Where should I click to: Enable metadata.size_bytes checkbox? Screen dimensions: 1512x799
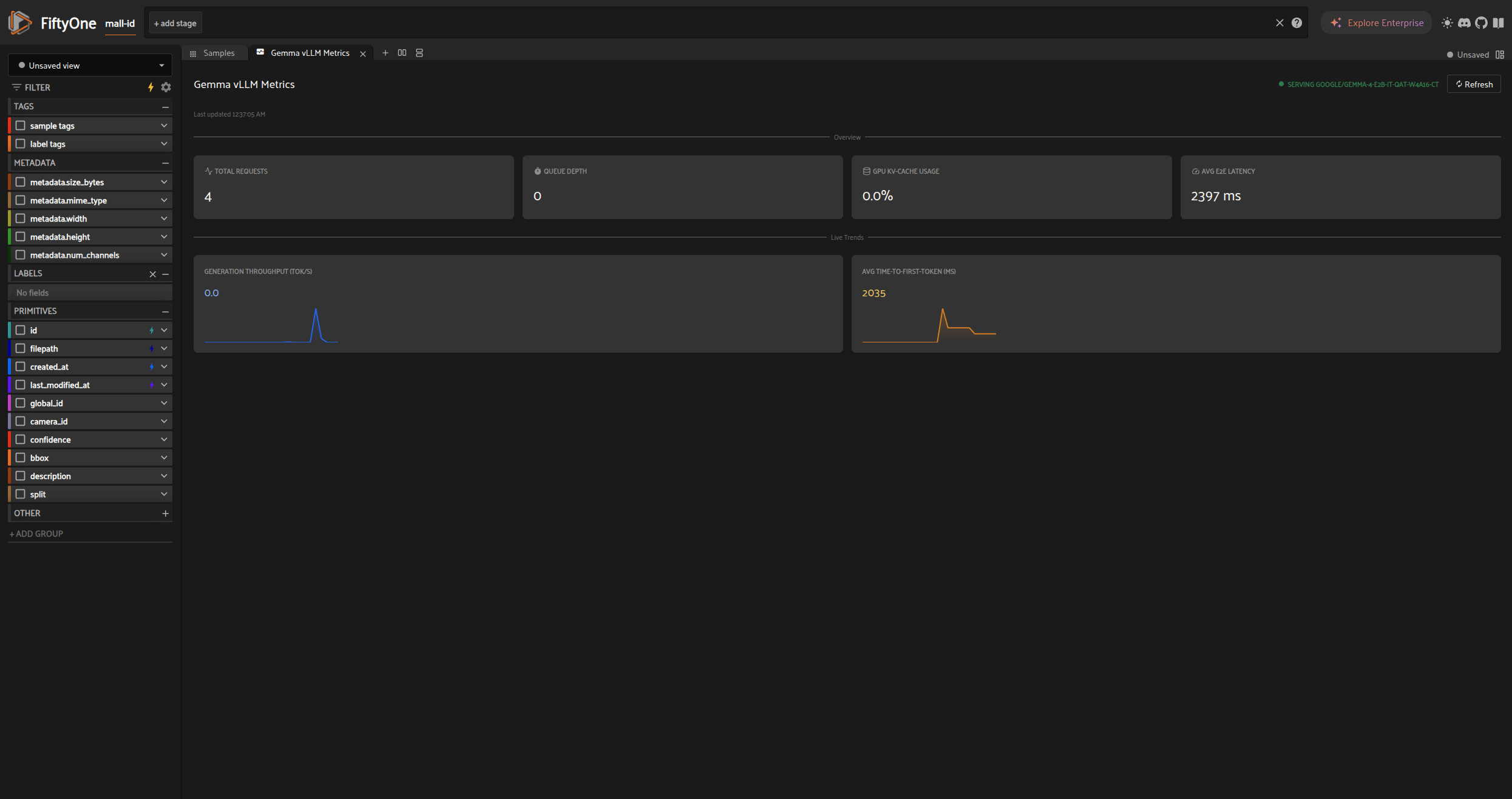[x=20, y=182]
